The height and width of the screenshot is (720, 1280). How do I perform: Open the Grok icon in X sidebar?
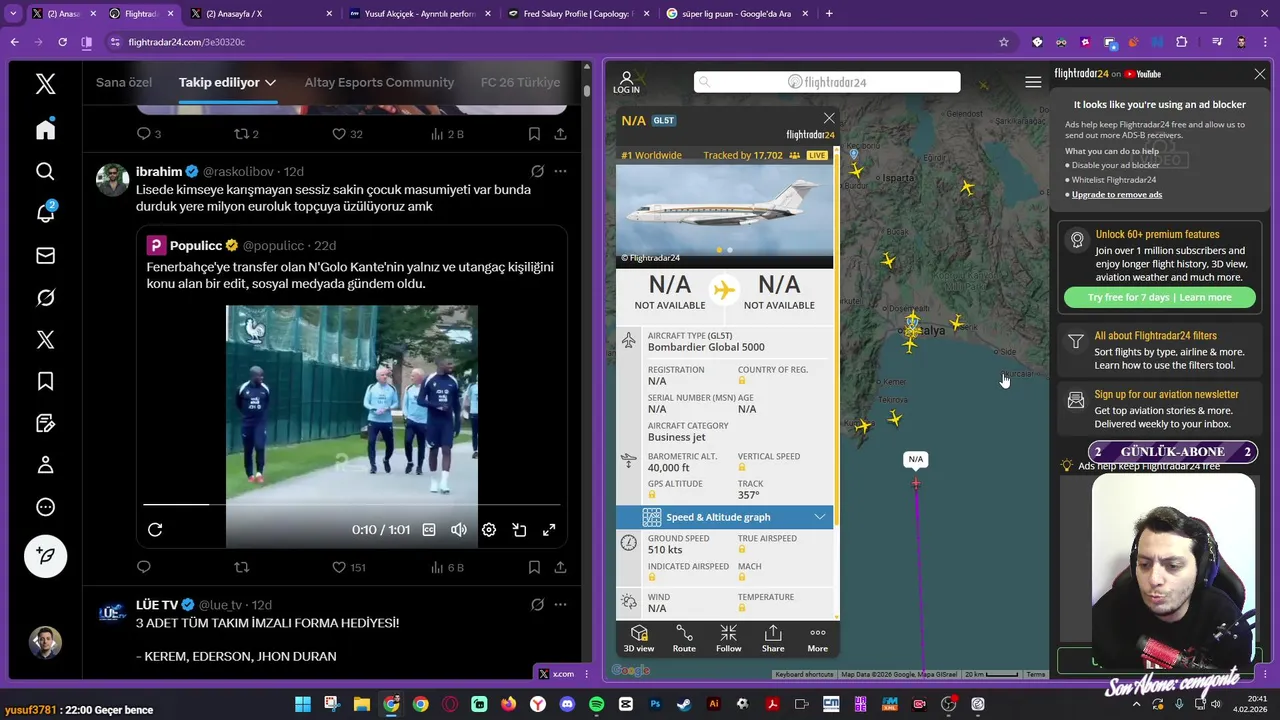[x=45, y=298]
